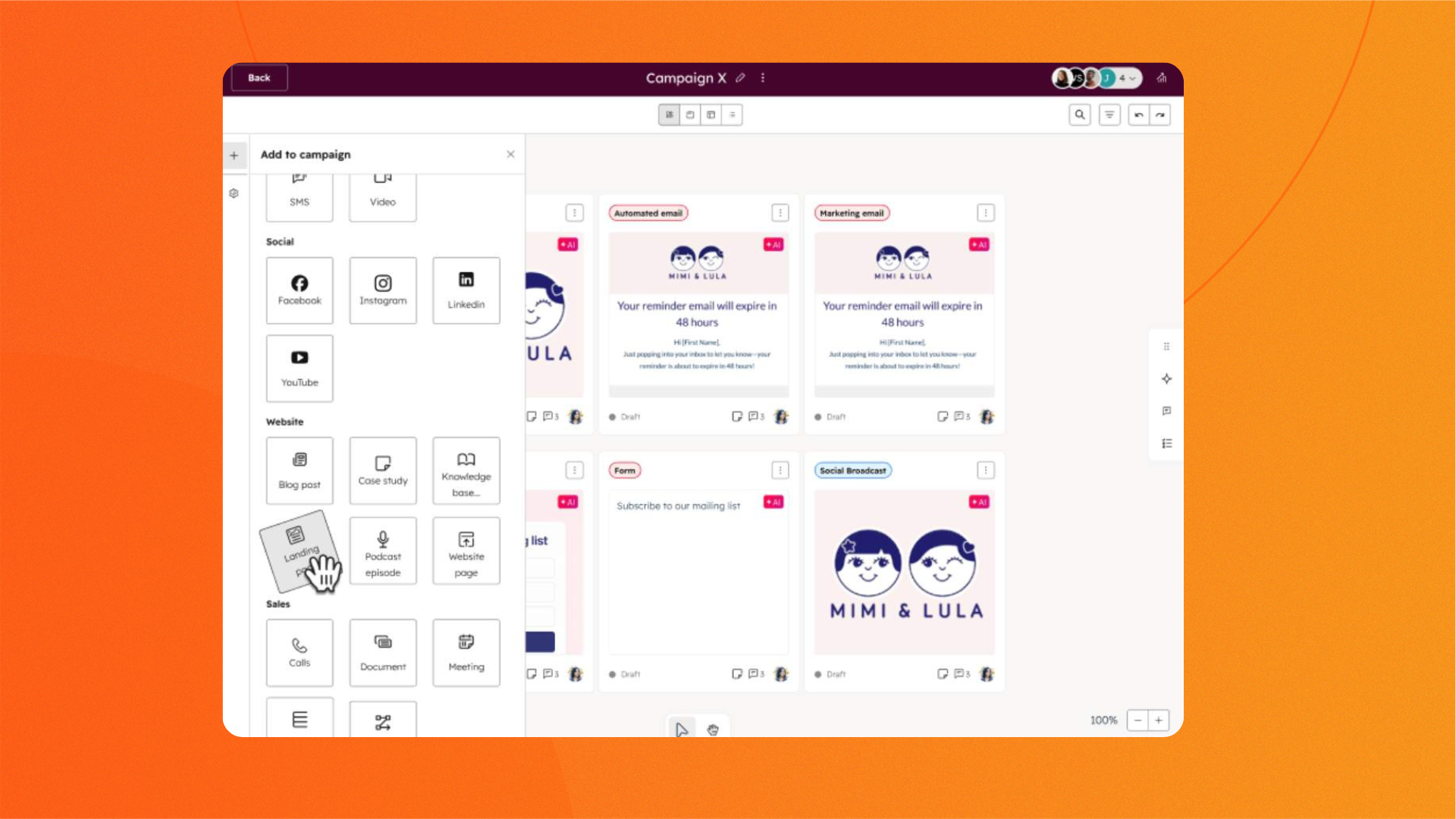This screenshot has width=1456, height=819.
Task: Add a Facebook social post
Action: pos(300,290)
